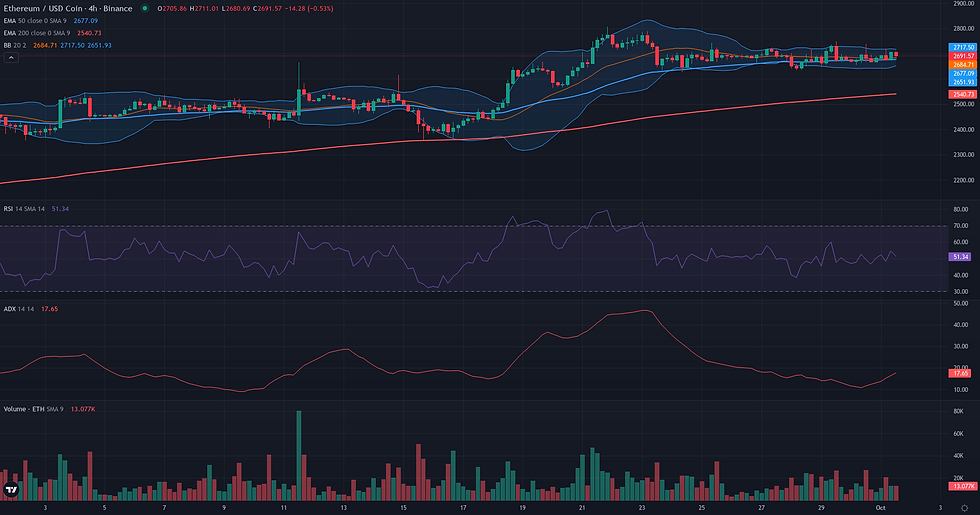Click the change value −14.28 (−0.53%)
This screenshot has width=980, height=515.
(x=309, y=9)
